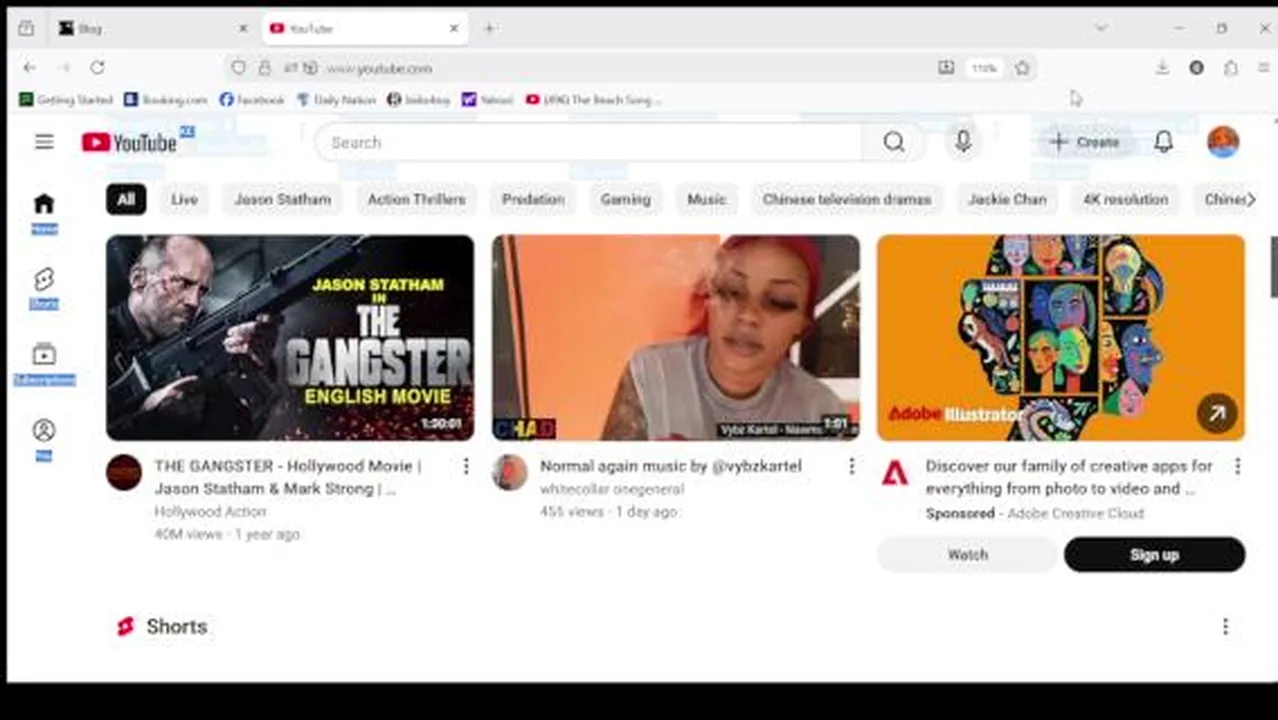This screenshot has height=720, width=1278.
Task: Open THE GANGSTER video title link
Action: tap(288, 477)
